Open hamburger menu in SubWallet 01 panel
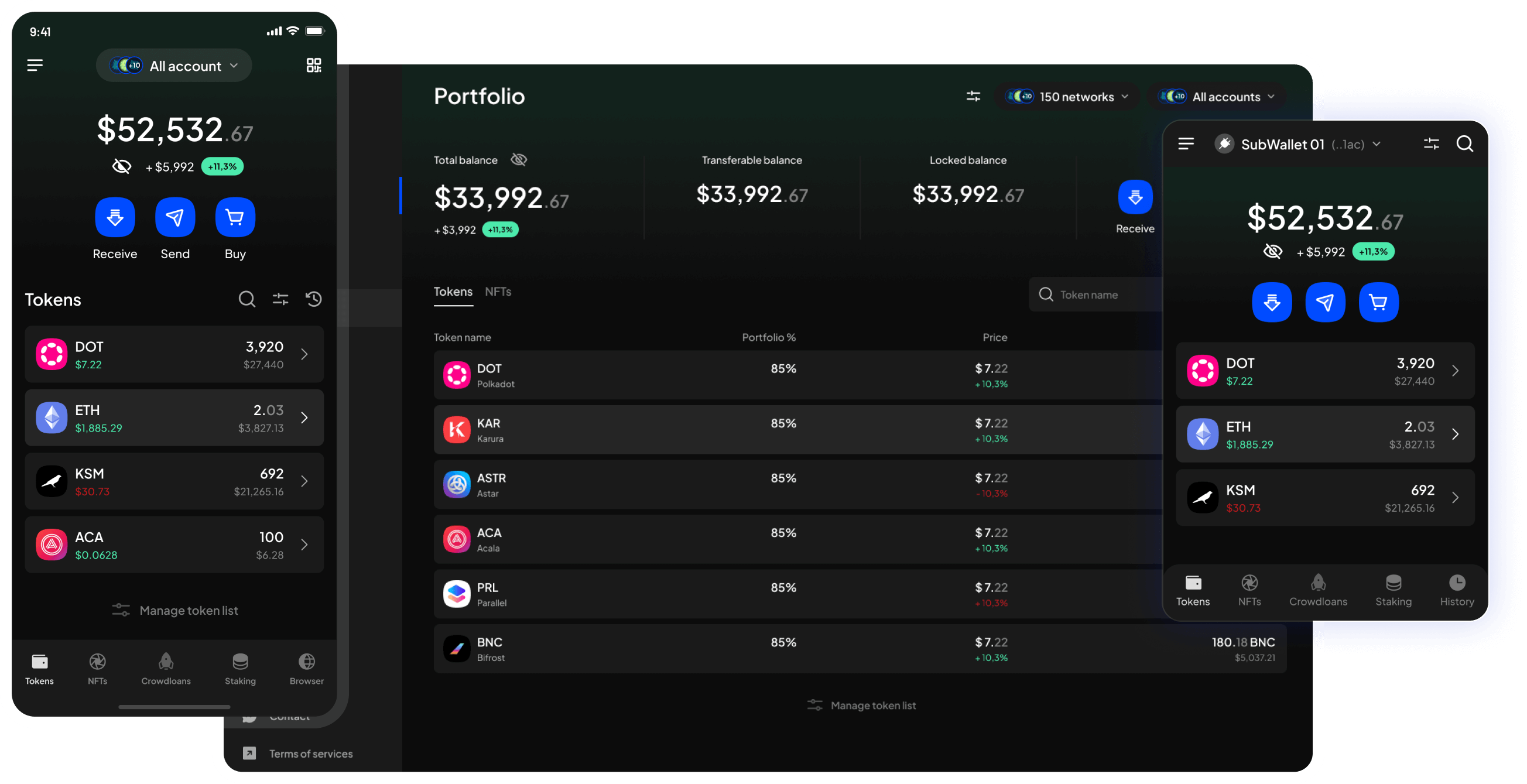 point(1186,144)
